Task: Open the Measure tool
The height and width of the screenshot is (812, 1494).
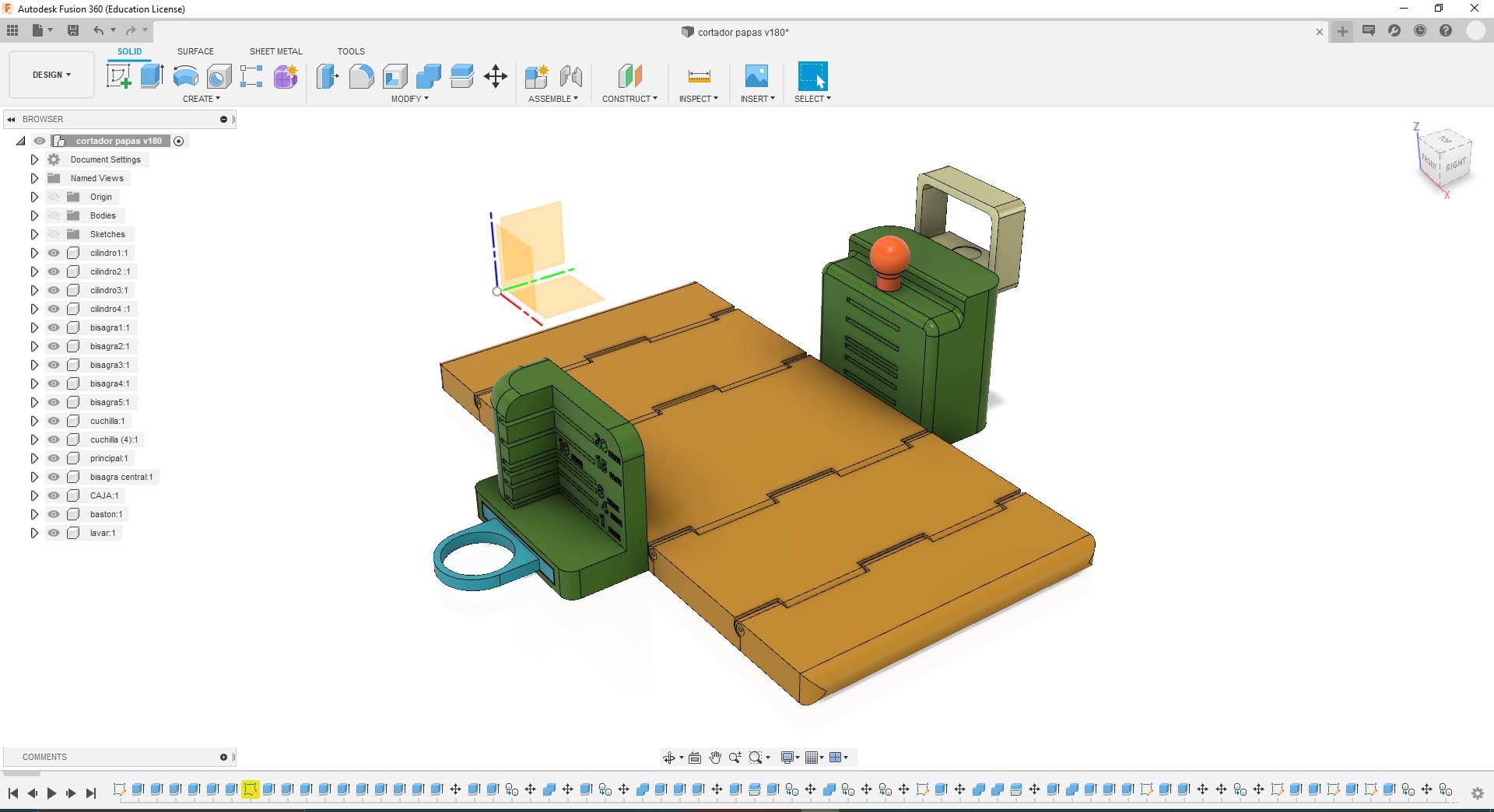Action: pos(699,76)
